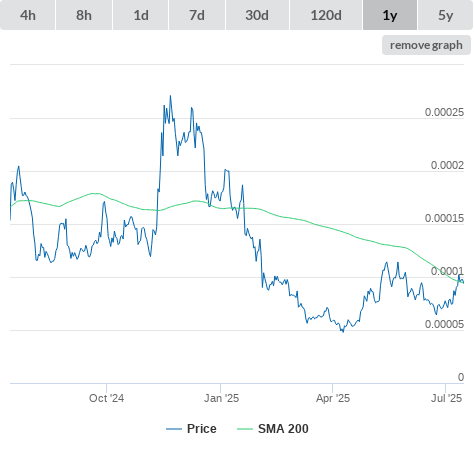Click the Oct '24 axis label

click(x=106, y=398)
